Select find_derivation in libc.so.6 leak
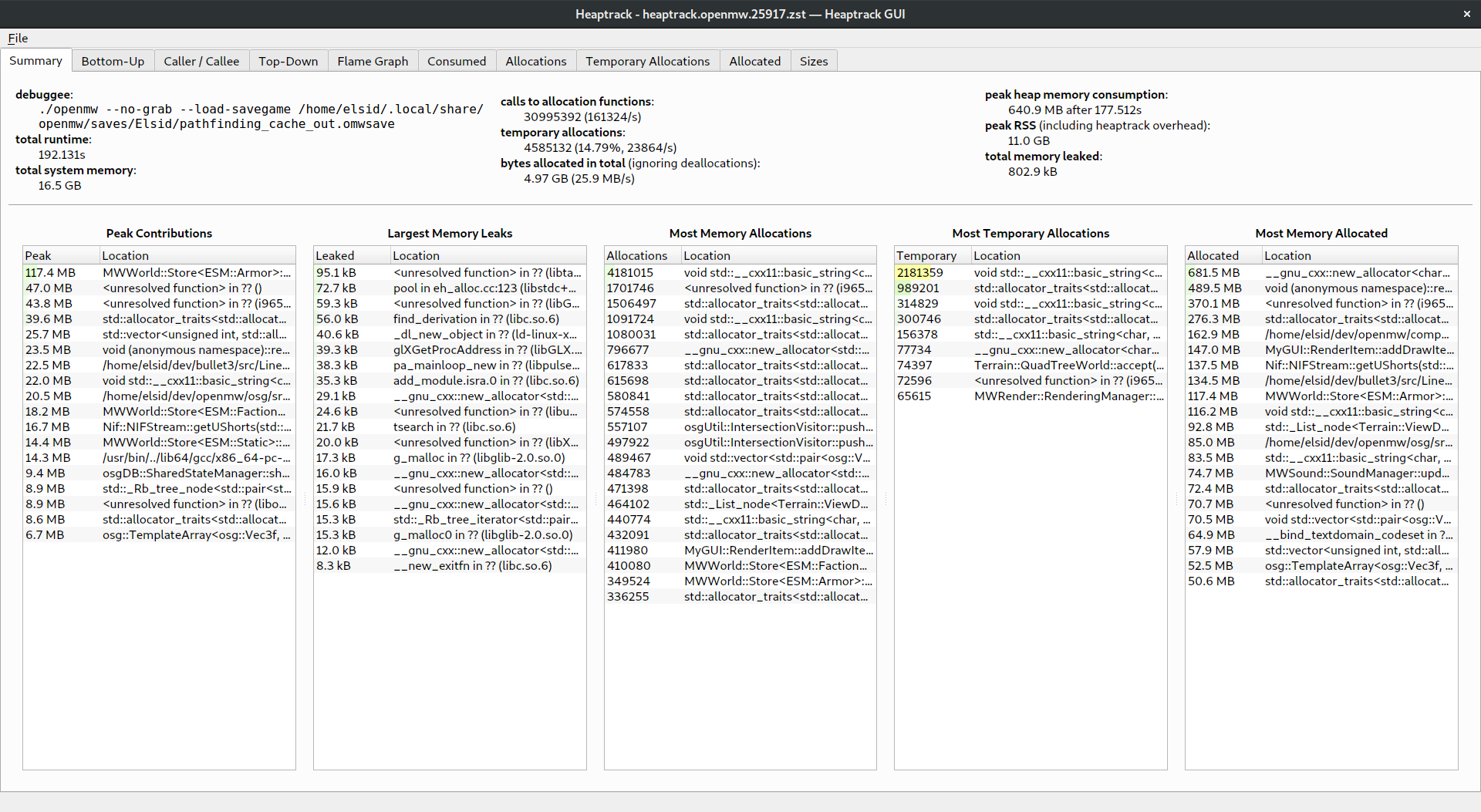Viewport: 1481px width, 812px height. [488, 318]
